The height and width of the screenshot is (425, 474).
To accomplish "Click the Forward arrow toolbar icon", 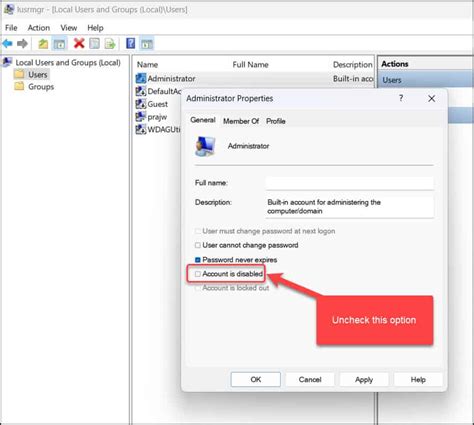I will click(22, 43).
